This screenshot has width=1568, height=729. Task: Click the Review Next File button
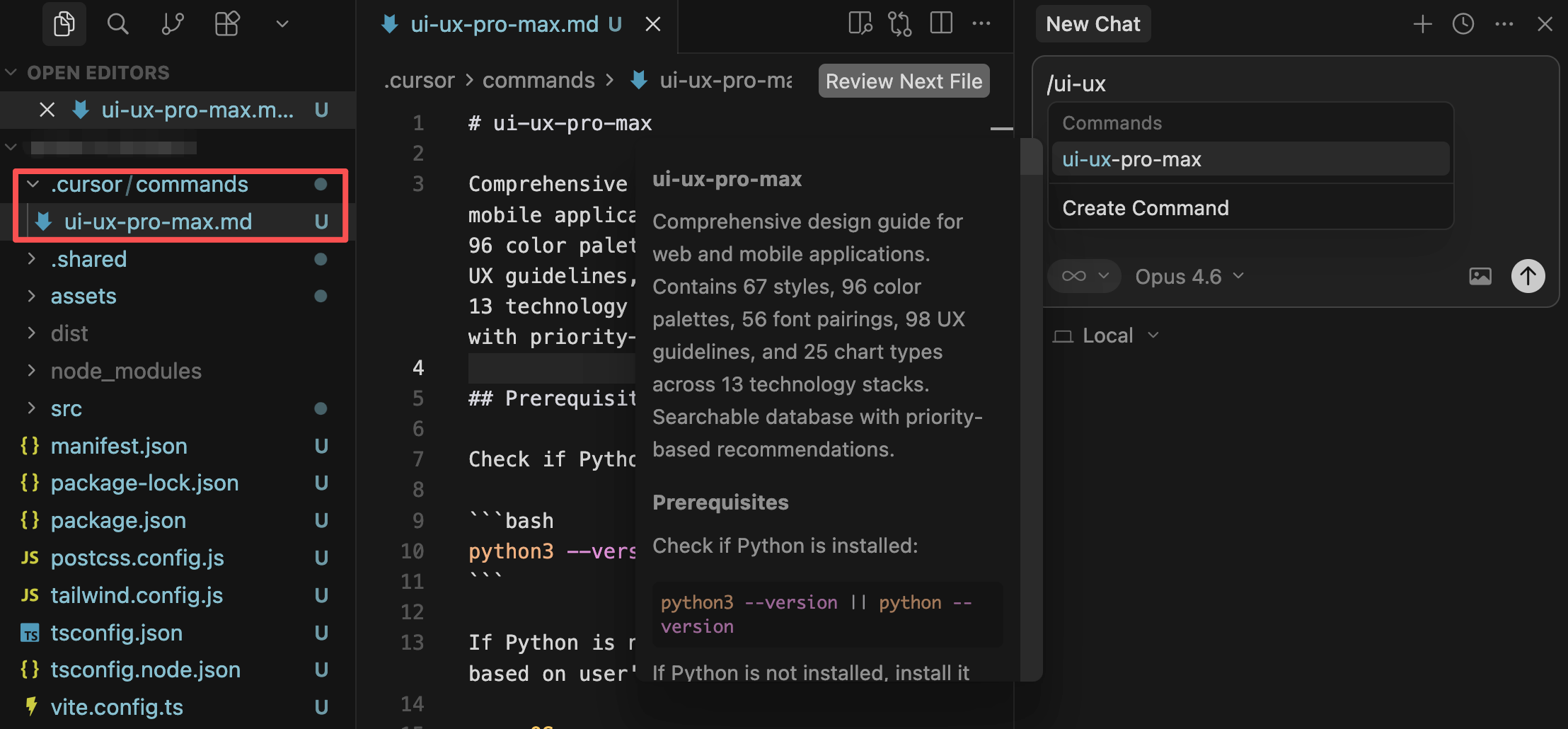click(x=904, y=81)
